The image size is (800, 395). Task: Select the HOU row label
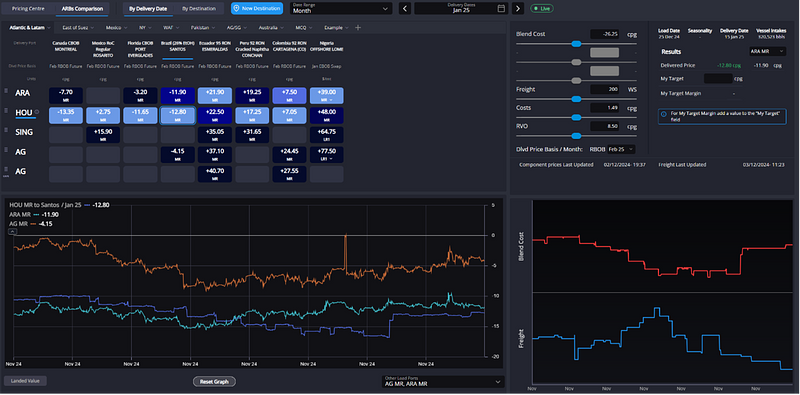(24, 113)
